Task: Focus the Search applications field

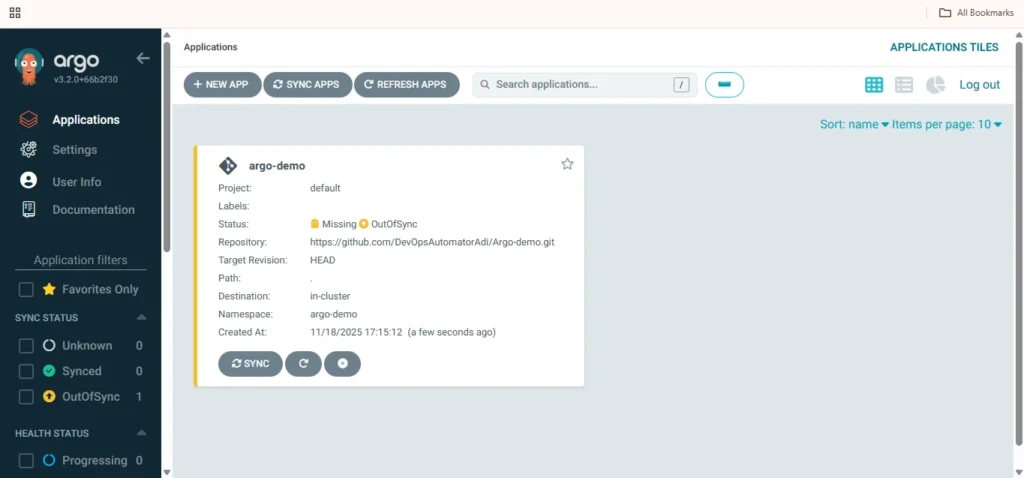Action: (x=580, y=85)
